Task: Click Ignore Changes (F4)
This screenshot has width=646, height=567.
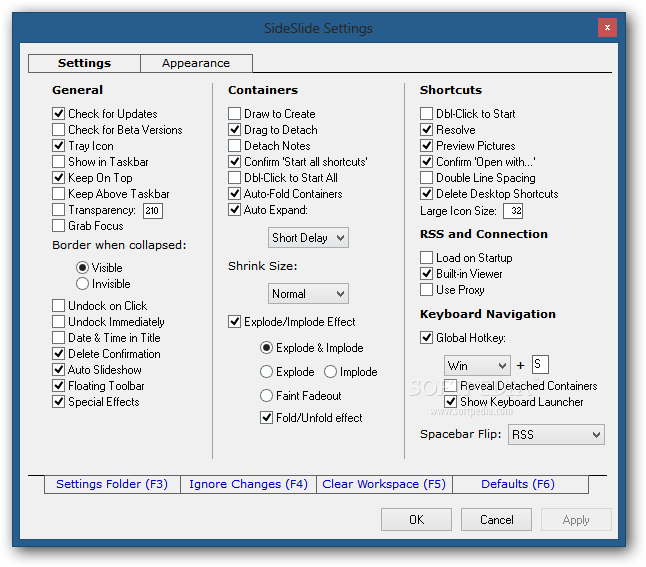Action: (248, 484)
